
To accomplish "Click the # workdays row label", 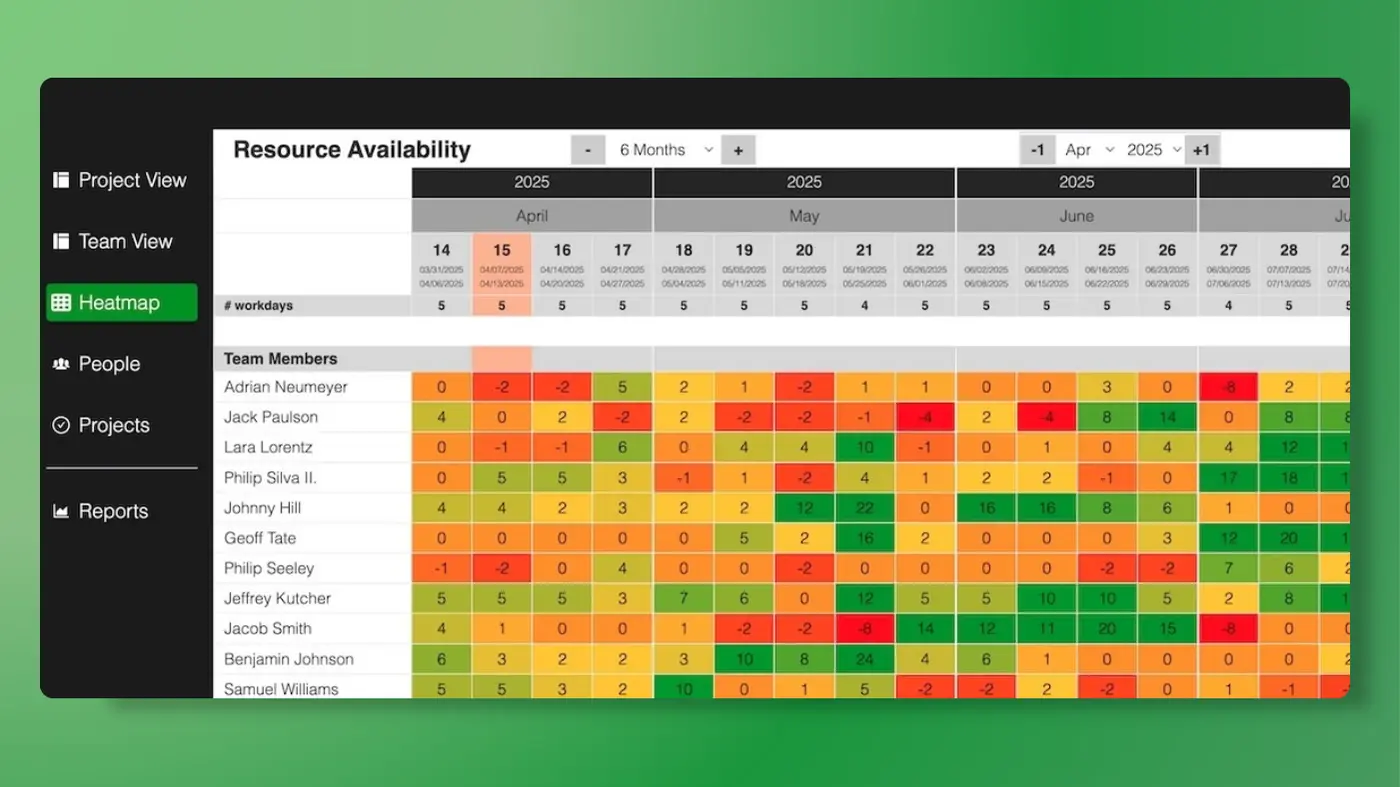I will click(257, 305).
